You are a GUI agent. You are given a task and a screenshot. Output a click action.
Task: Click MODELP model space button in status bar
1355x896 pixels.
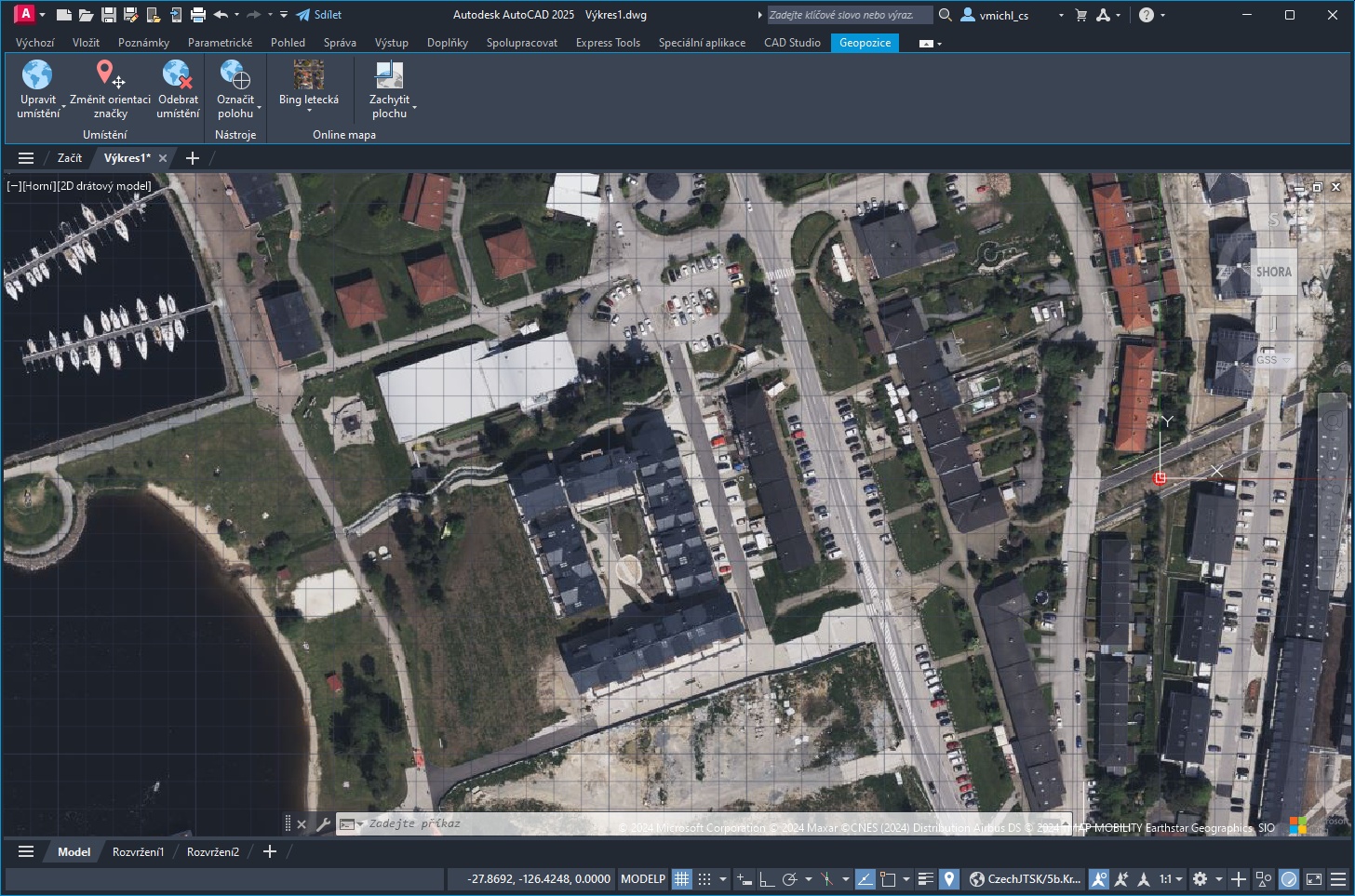pyautogui.click(x=643, y=879)
